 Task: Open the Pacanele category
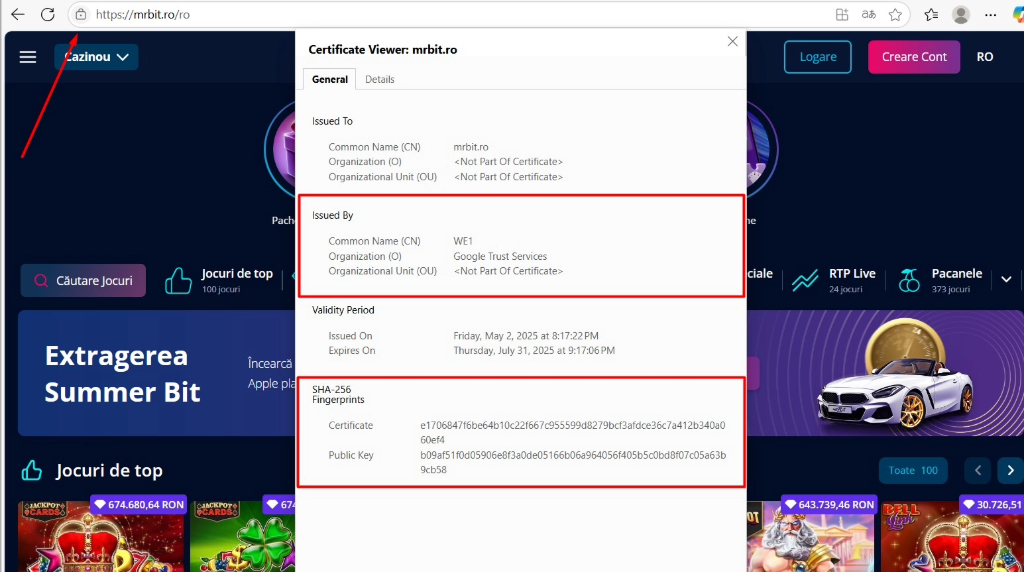[x=940, y=280]
